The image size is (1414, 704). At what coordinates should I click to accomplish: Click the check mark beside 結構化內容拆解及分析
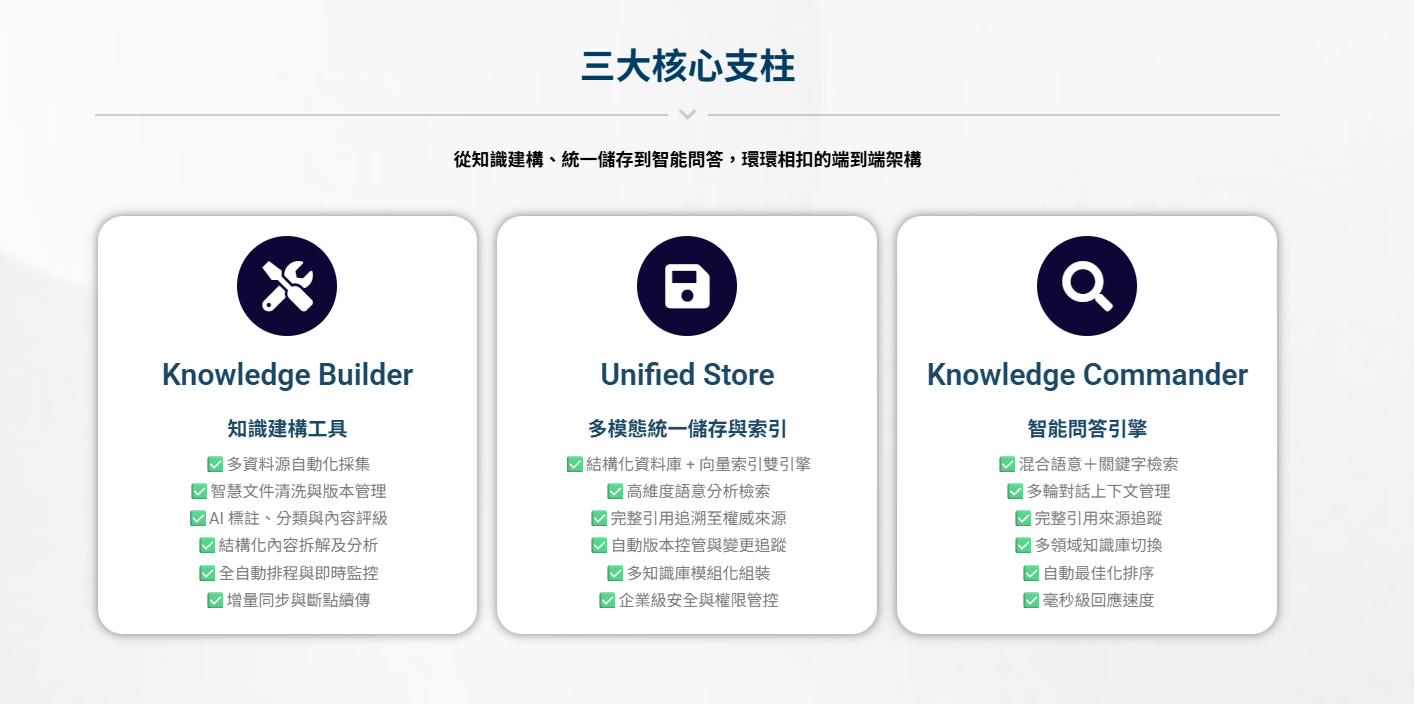click(x=207, y=545)
